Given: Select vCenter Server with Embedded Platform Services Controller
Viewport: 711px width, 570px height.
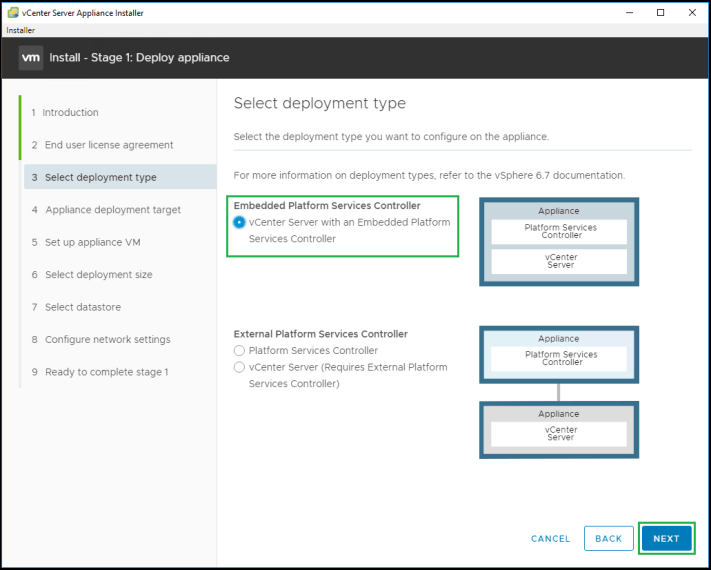Looking at the screenshot, I should (x=240, y=222).
